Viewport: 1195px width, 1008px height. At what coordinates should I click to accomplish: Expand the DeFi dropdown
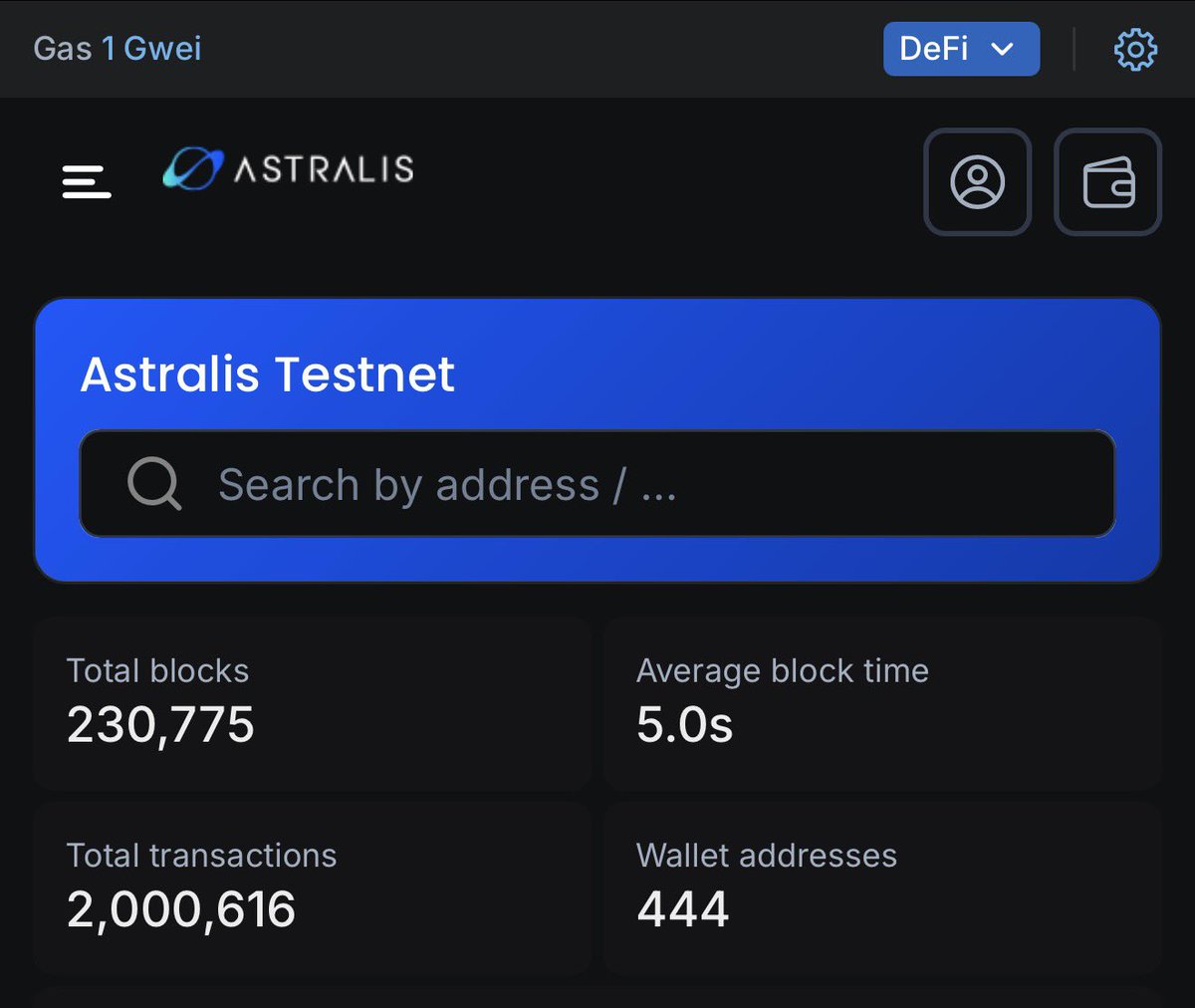pos(961,49)
